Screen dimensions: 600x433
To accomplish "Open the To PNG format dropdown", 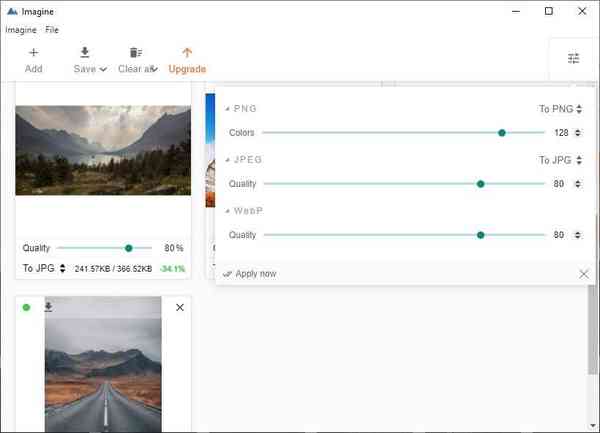I will tap(560, 109).
